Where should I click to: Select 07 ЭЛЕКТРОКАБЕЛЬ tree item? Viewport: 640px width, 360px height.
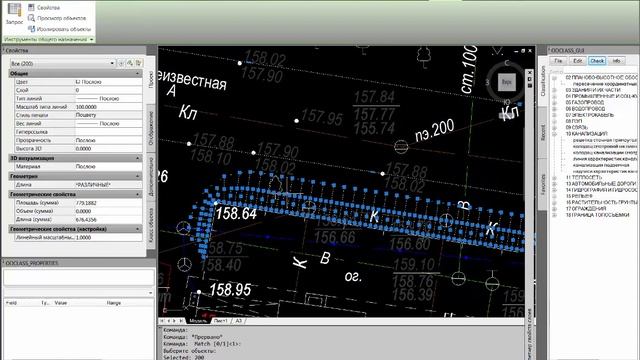(589, 115)
